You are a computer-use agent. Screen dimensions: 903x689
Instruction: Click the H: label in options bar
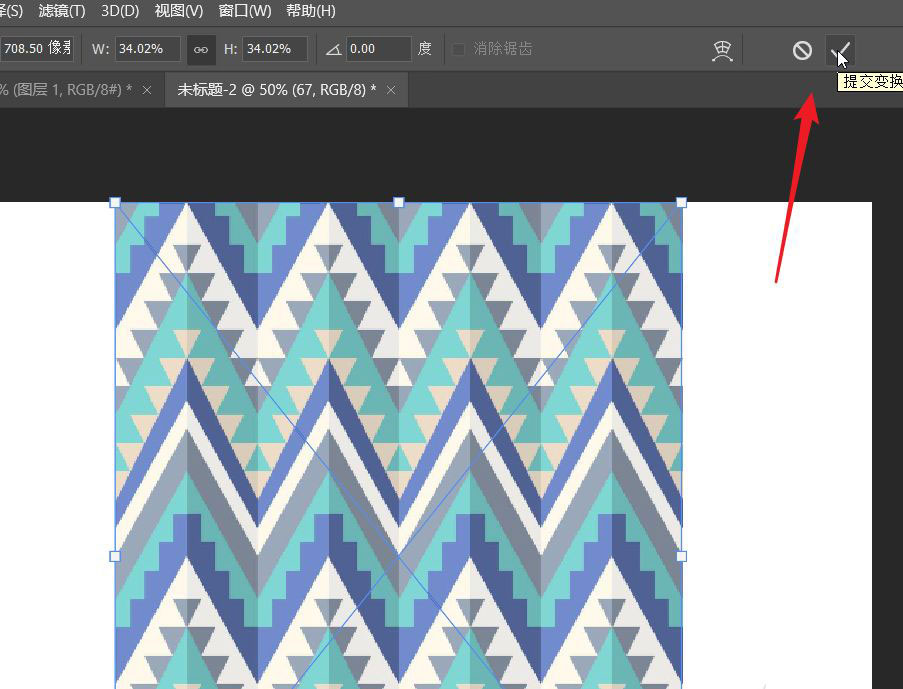230,49
